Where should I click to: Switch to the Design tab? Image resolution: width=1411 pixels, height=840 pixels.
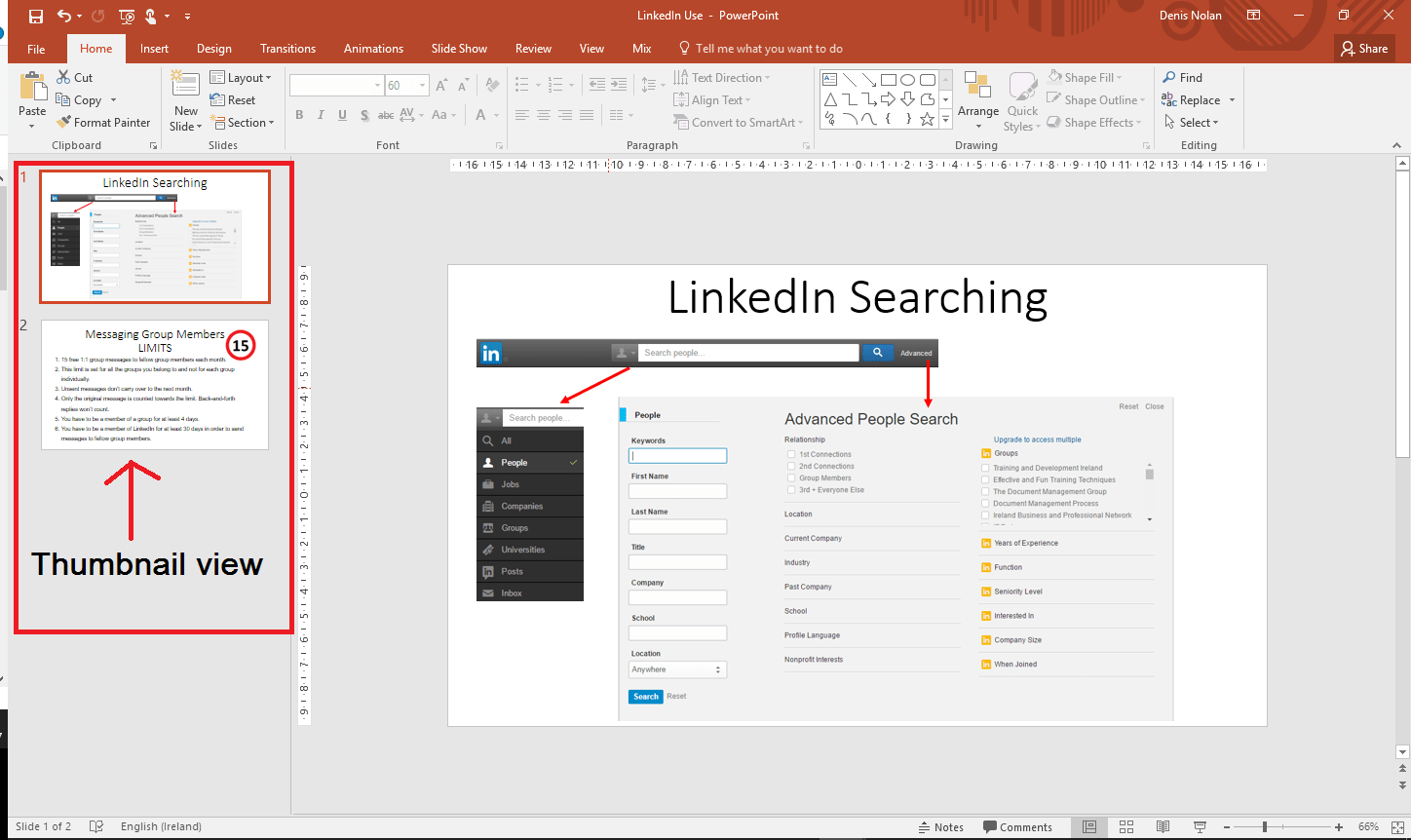(213, 48)
